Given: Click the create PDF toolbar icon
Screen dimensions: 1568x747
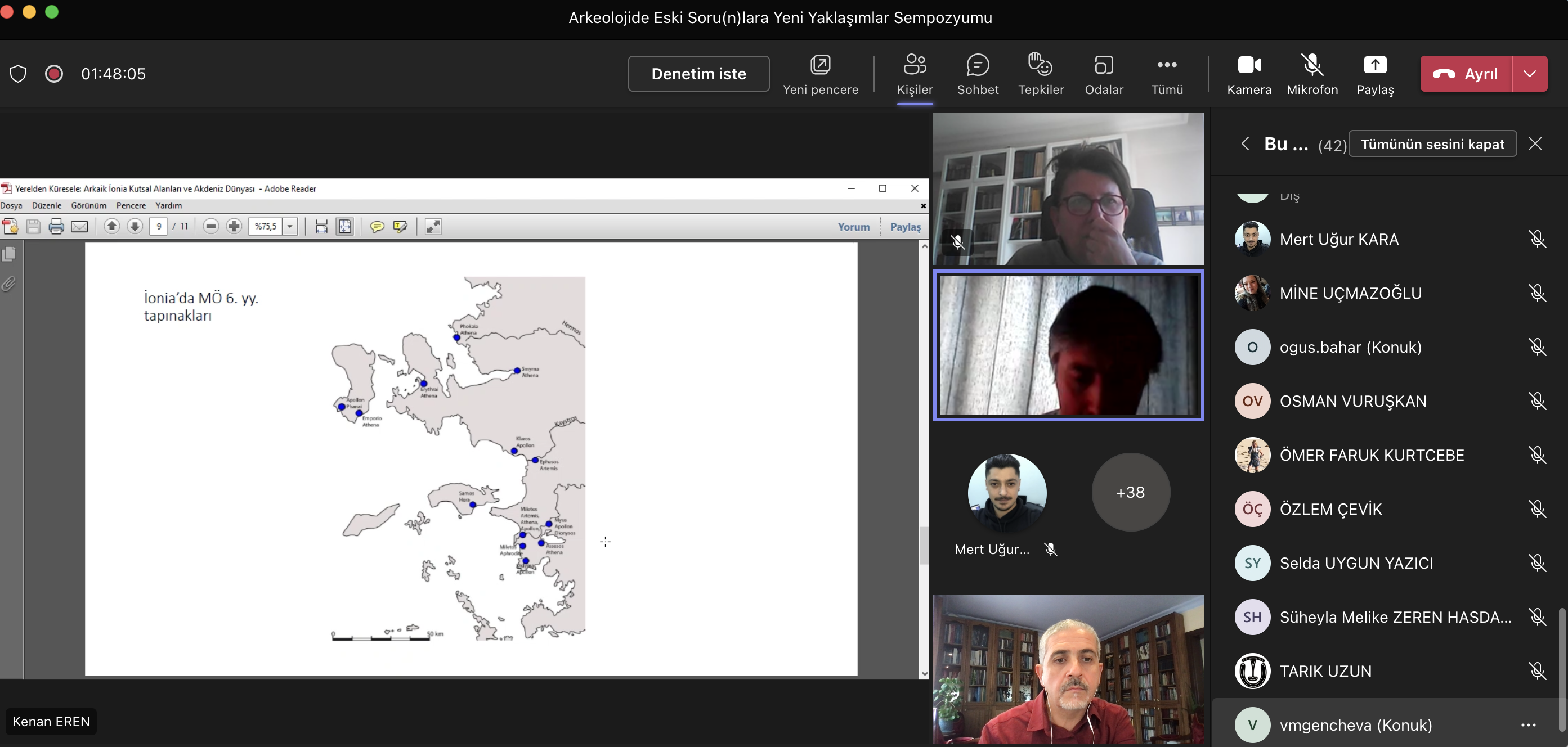Looking at the screenshot, I should pos(10,226).
